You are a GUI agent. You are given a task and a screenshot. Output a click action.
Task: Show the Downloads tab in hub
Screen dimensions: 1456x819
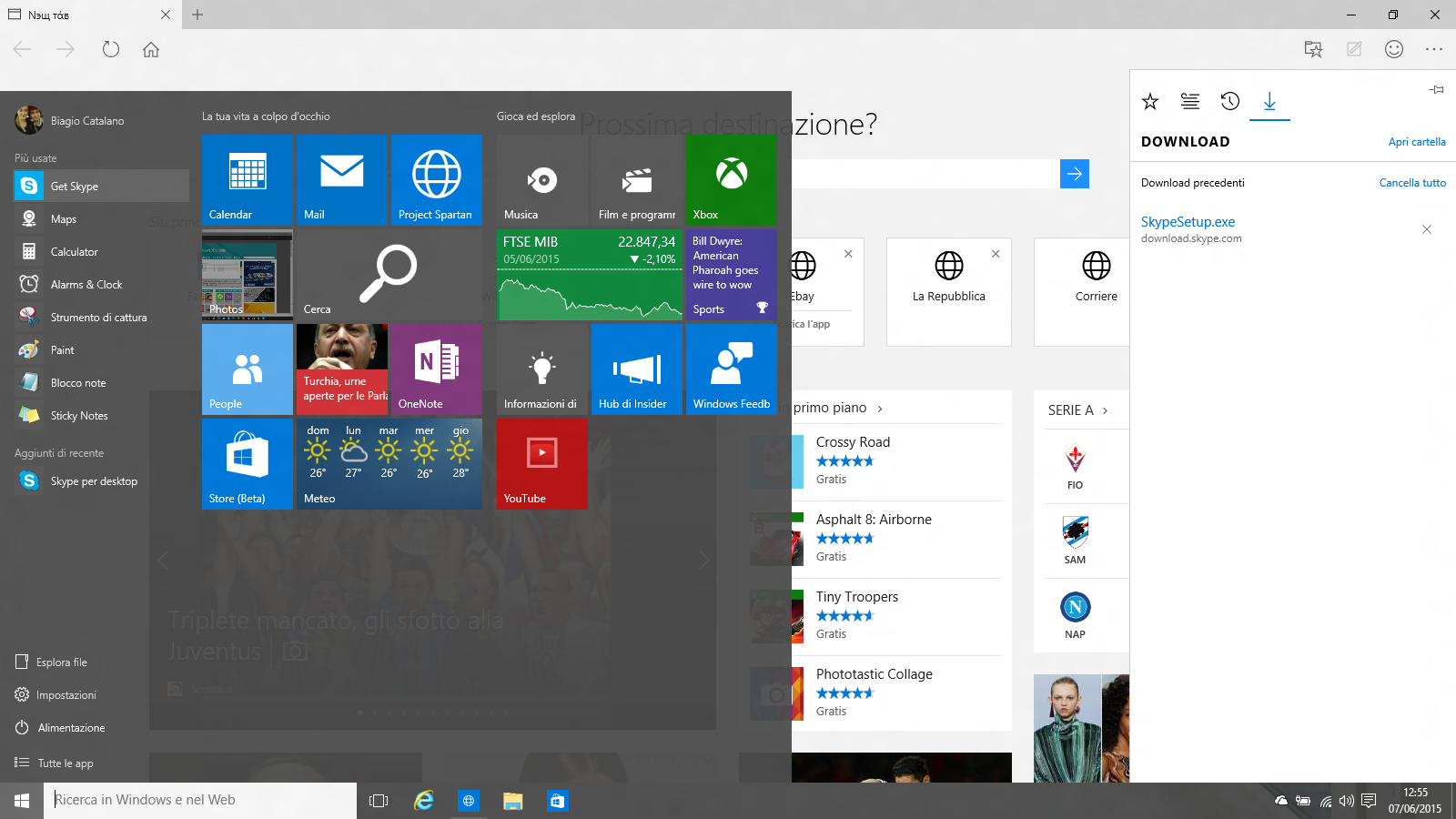point(1269,101)
